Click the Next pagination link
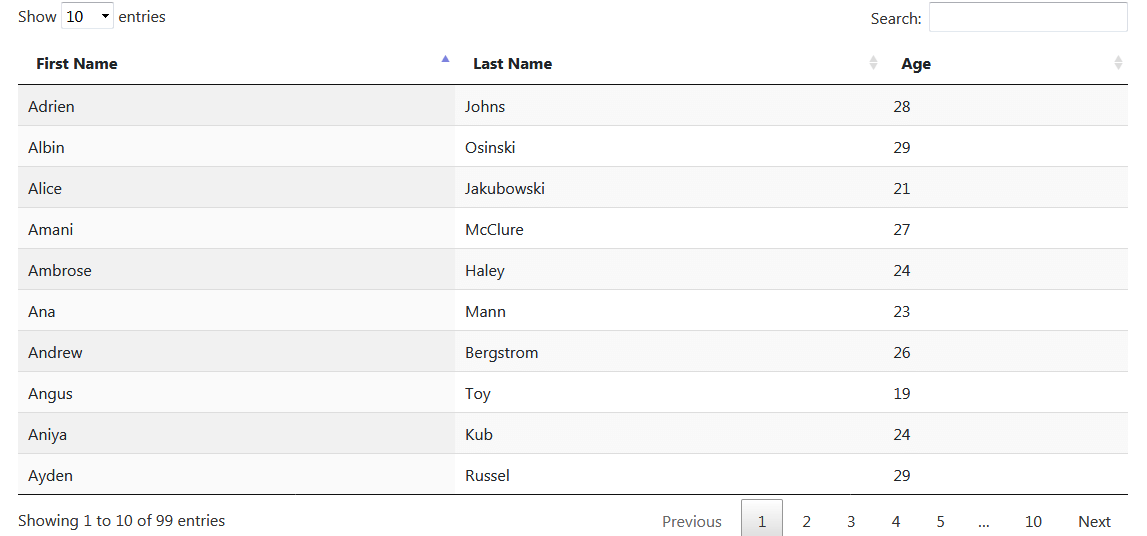Viewport: 1147px width, 536px height. tap(1094, 521)
